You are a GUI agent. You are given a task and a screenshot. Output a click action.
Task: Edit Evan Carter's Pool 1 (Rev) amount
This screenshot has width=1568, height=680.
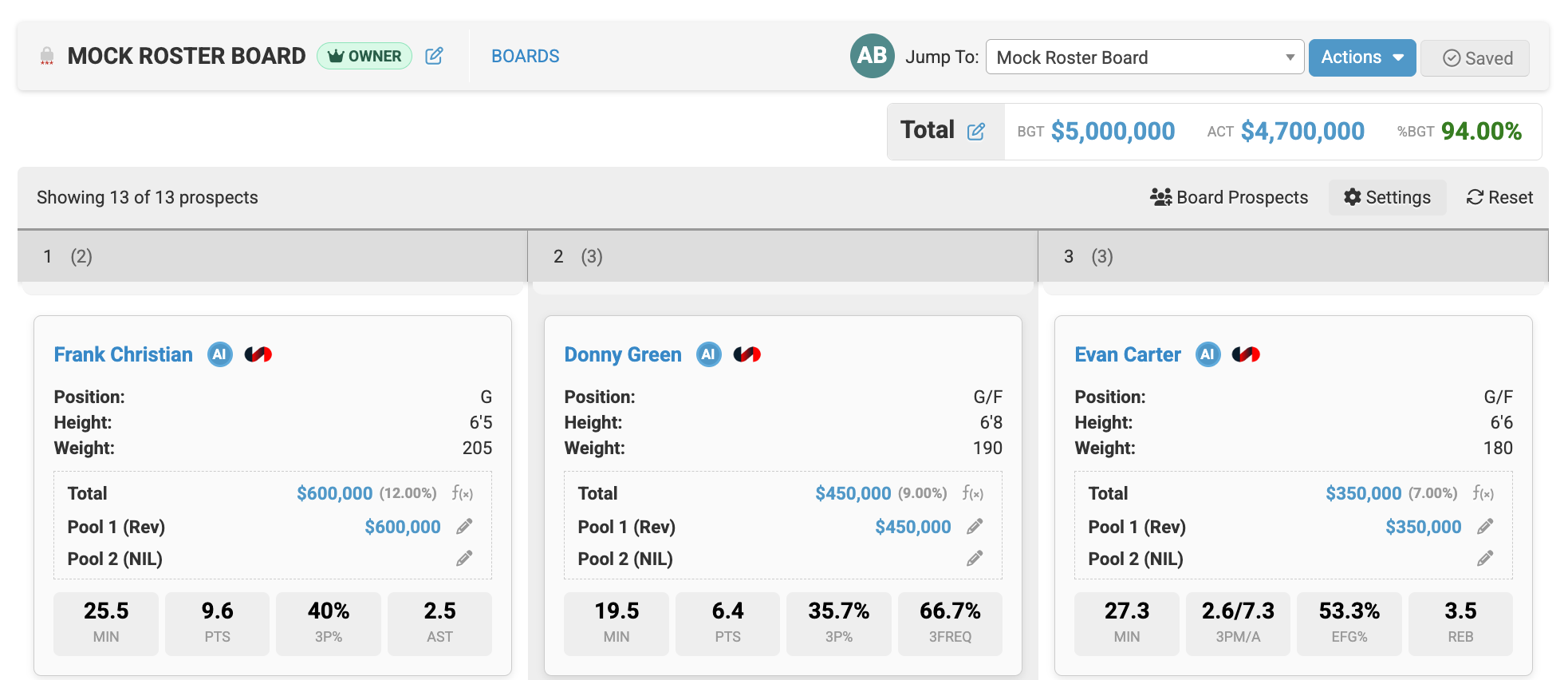click(1485, 527)
